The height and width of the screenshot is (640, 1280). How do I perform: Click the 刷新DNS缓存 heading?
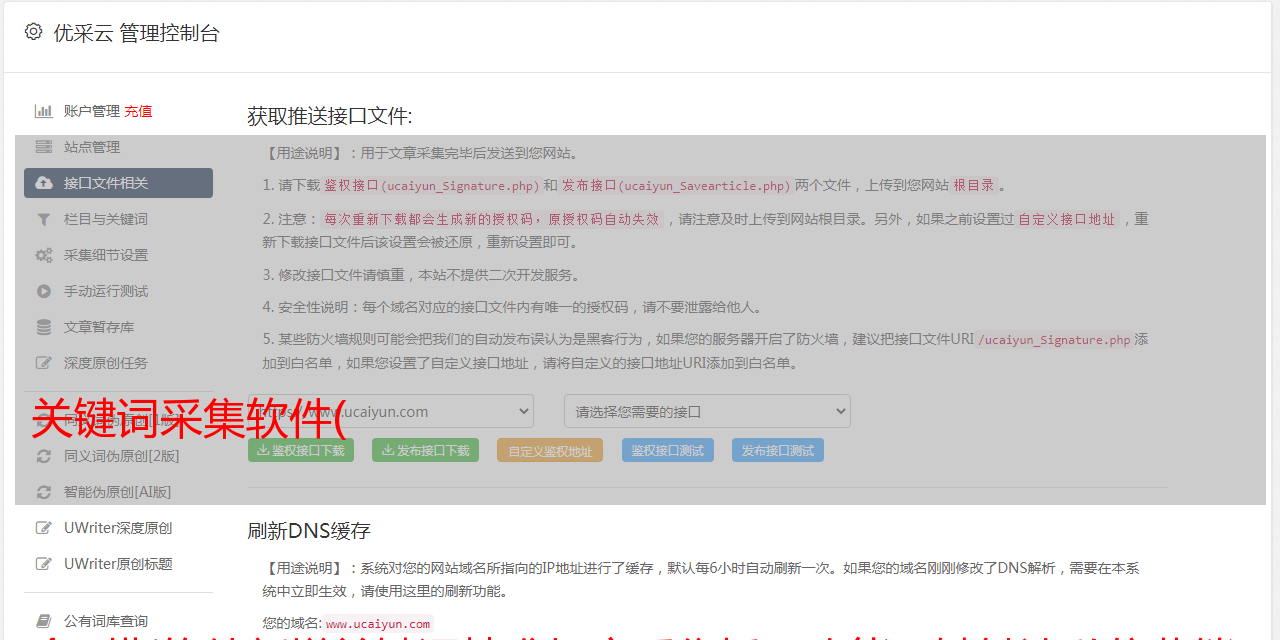pyautogui.click(x=309, y=530)
